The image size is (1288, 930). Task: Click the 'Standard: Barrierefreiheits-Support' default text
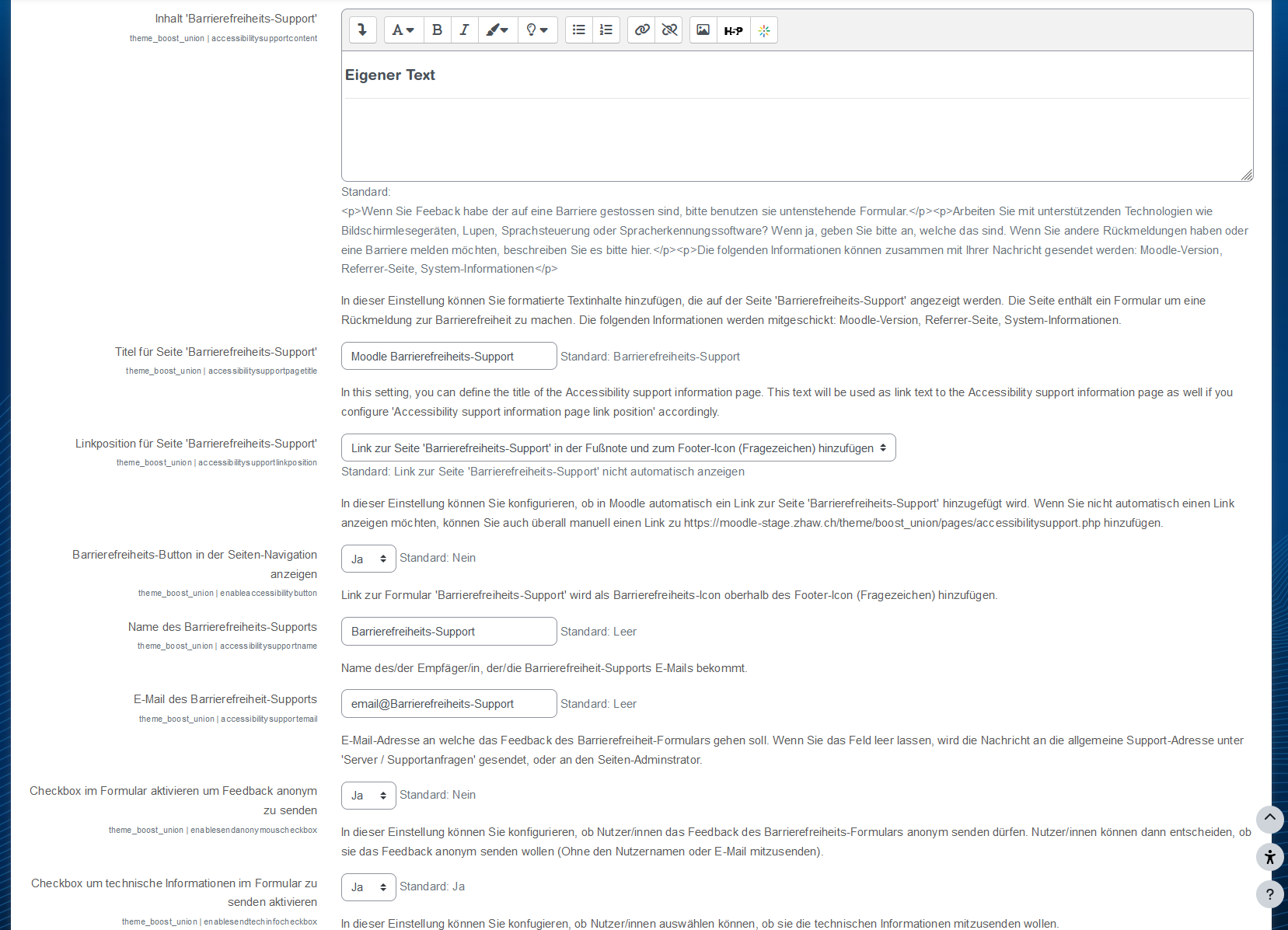click(650, 357)
